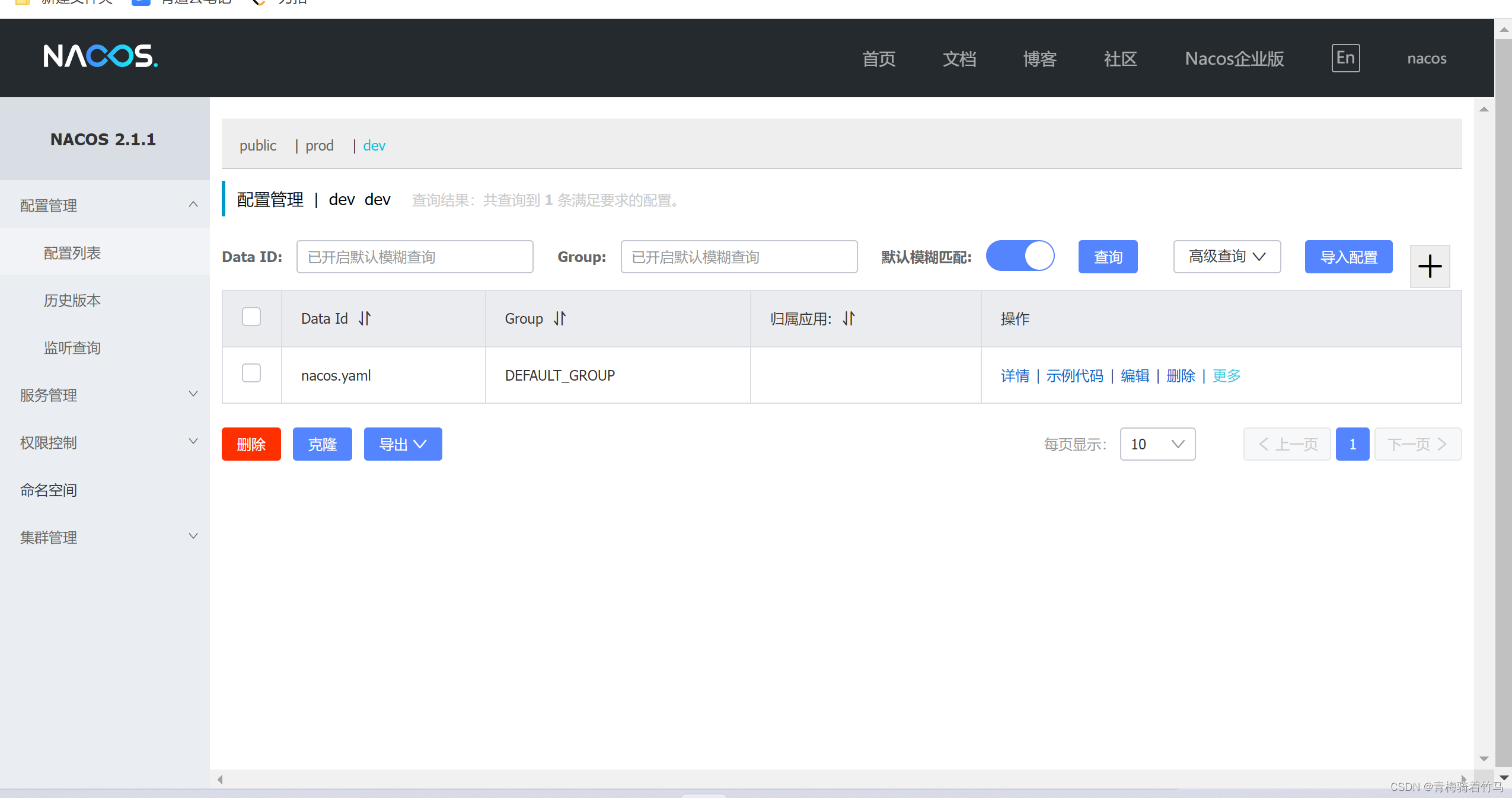1512x798 pixels.
Task: Check the nacos.yaml row checkbox
Action: click(x=251, y=373)
